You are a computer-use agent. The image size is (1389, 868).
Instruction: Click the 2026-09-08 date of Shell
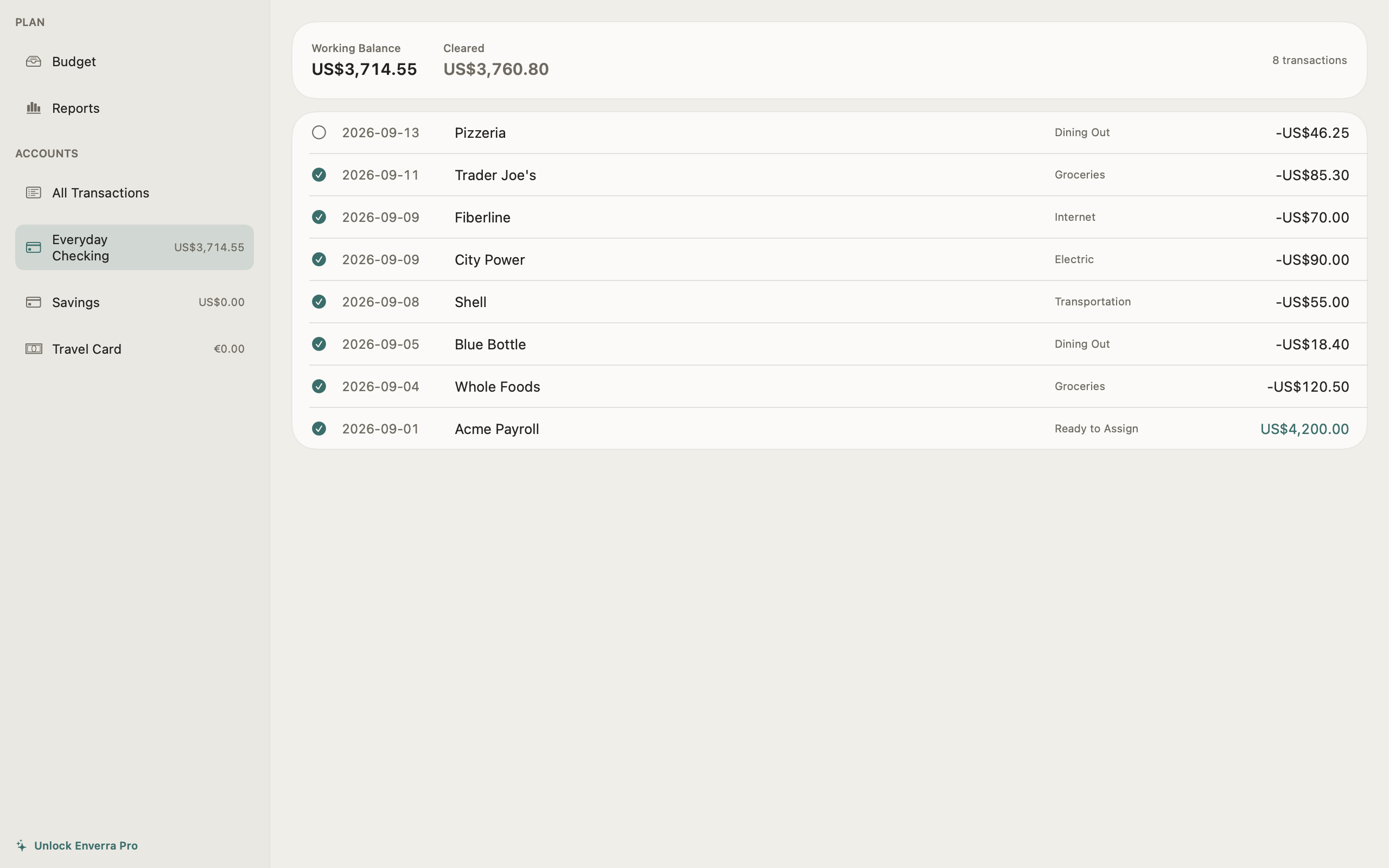(x=380, y=302)
